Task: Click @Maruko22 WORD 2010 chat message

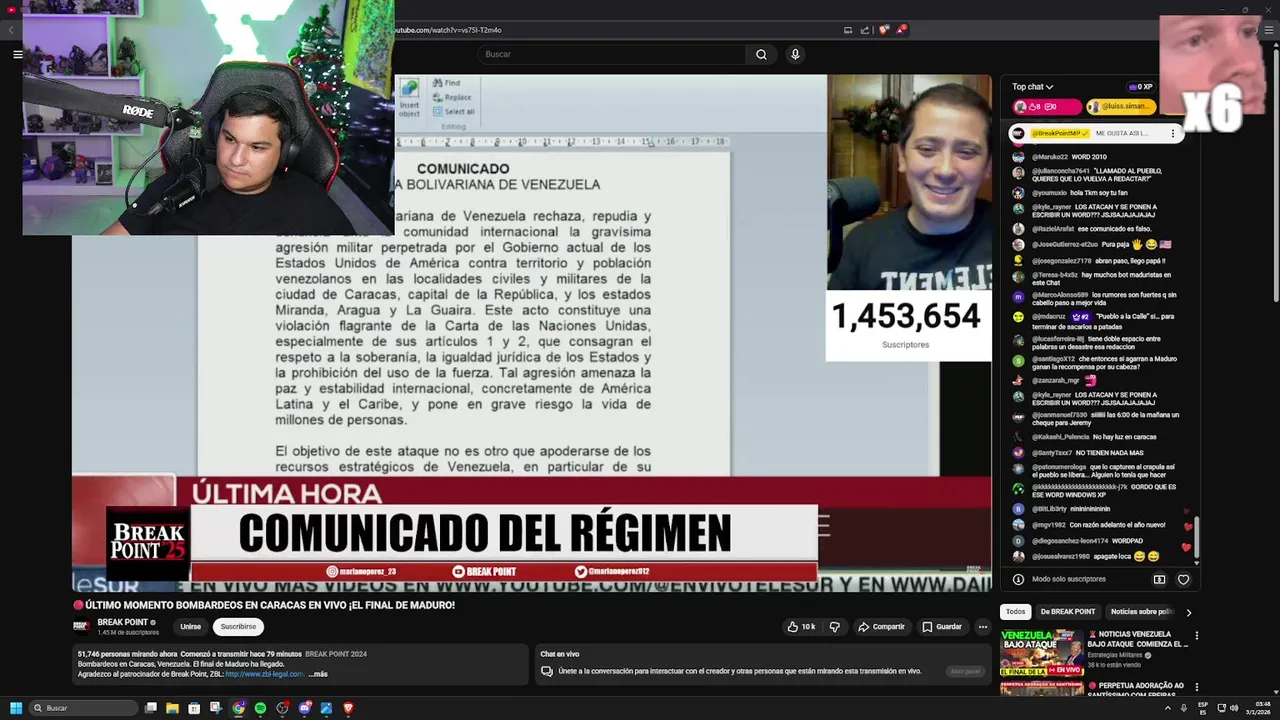Action: click(1069, 157)
